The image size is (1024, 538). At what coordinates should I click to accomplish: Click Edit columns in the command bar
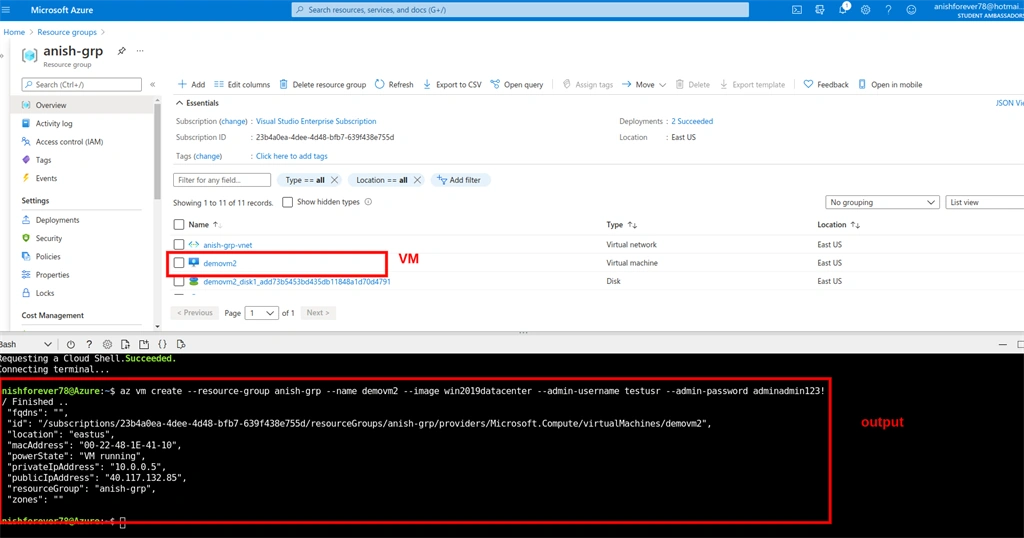(242, 84)
